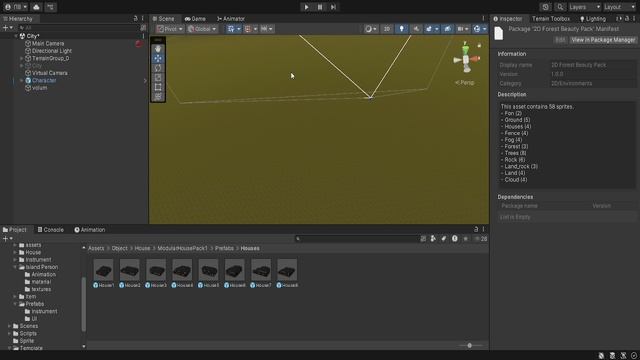The width and height of the screenshot is (640, 360).
Task: Toggle scene audio
Action: 416,29
